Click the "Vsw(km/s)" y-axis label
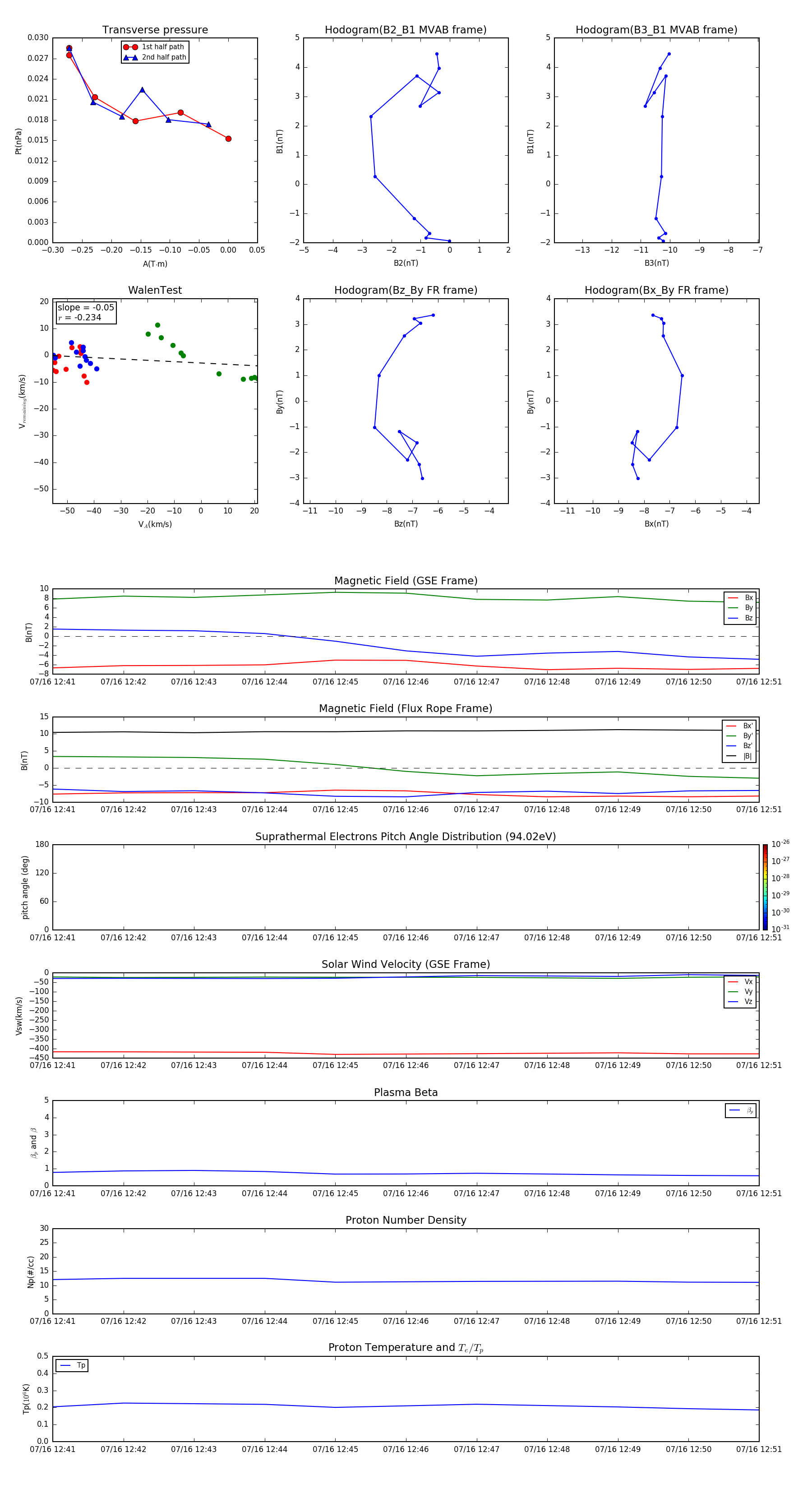Screen dimensions: 812x1489 (19, 1016)
